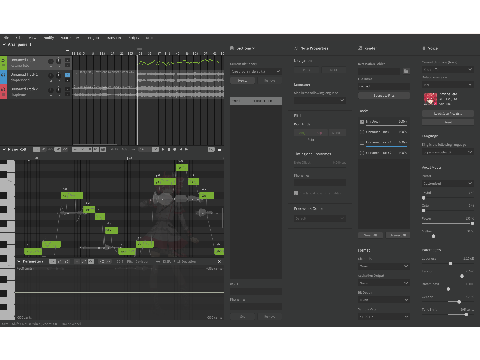Select the highlighted fourth Piano Roll tool
The width and height of the screenshot is (480, 360).
(x=58, y=150)
